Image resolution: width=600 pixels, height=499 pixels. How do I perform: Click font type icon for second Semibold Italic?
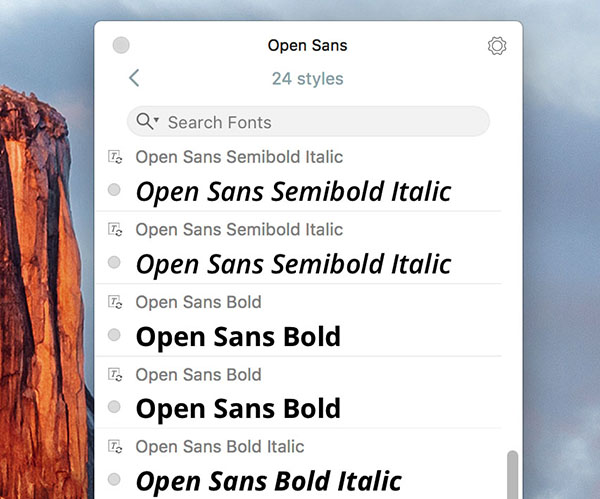pos(115,229)
